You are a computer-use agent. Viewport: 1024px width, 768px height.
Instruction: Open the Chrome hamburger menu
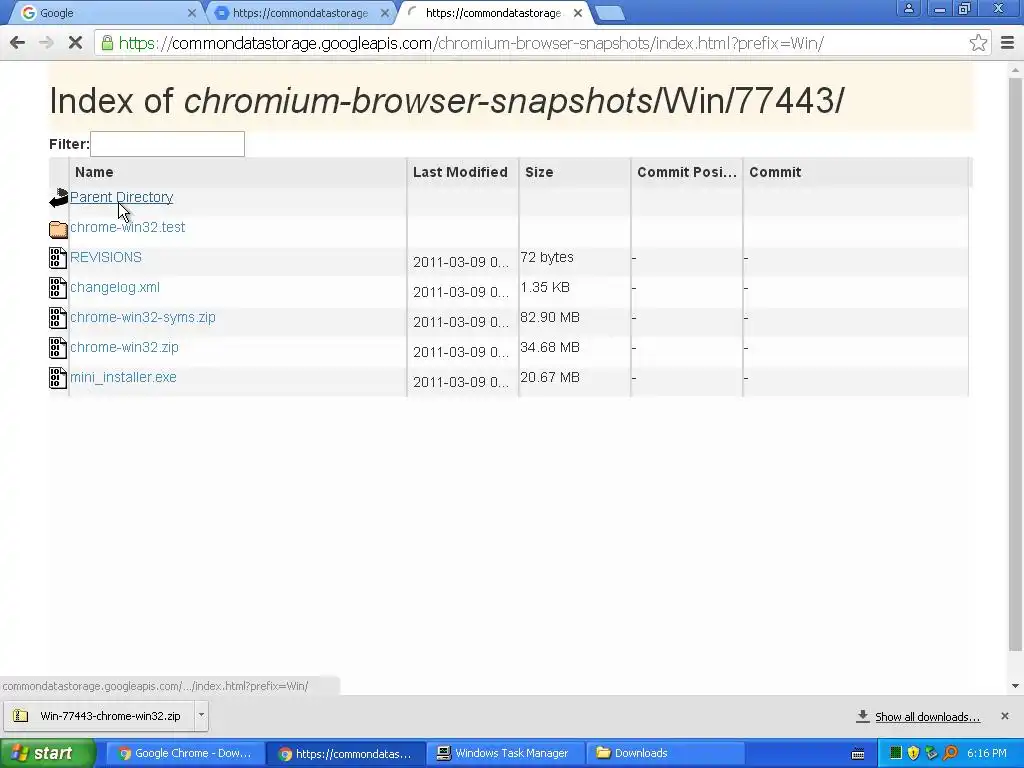[1007, 43]
